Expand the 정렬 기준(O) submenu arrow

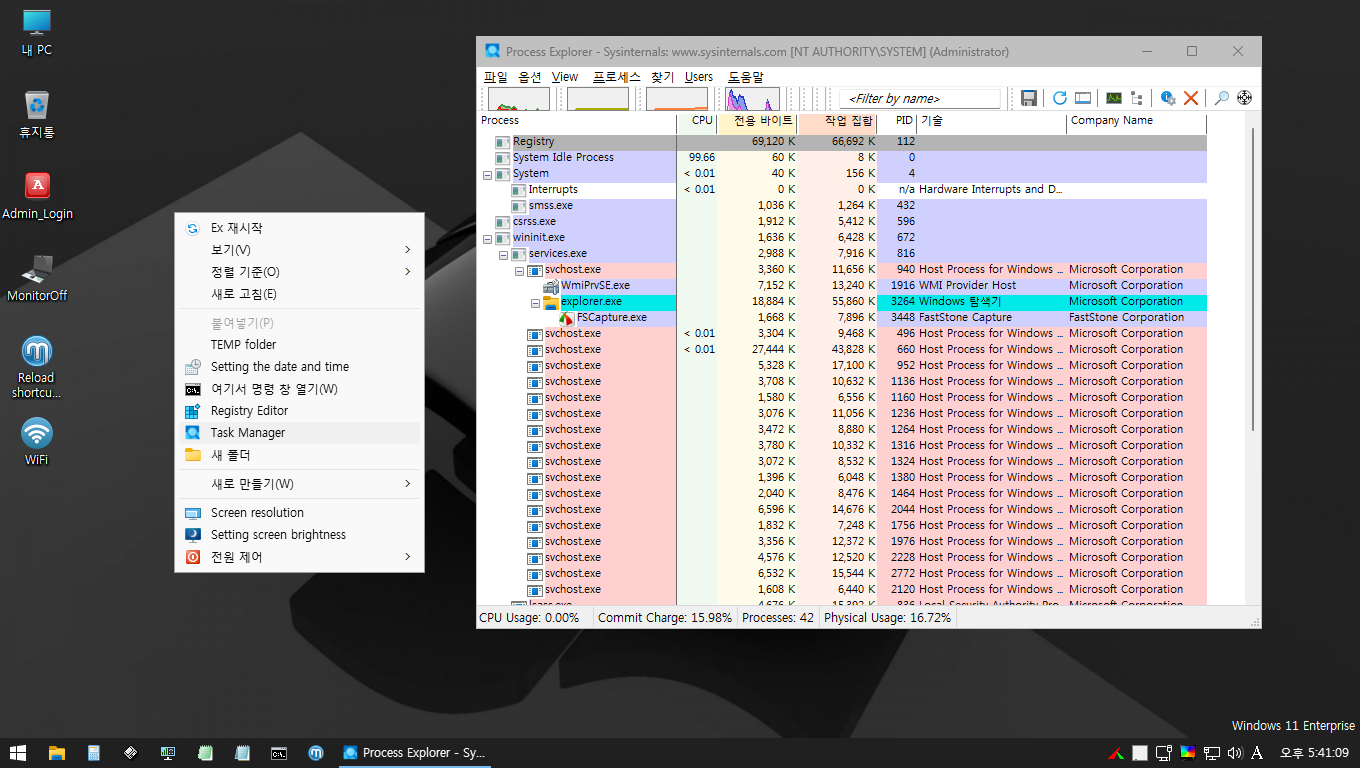[x=407, y=271]
